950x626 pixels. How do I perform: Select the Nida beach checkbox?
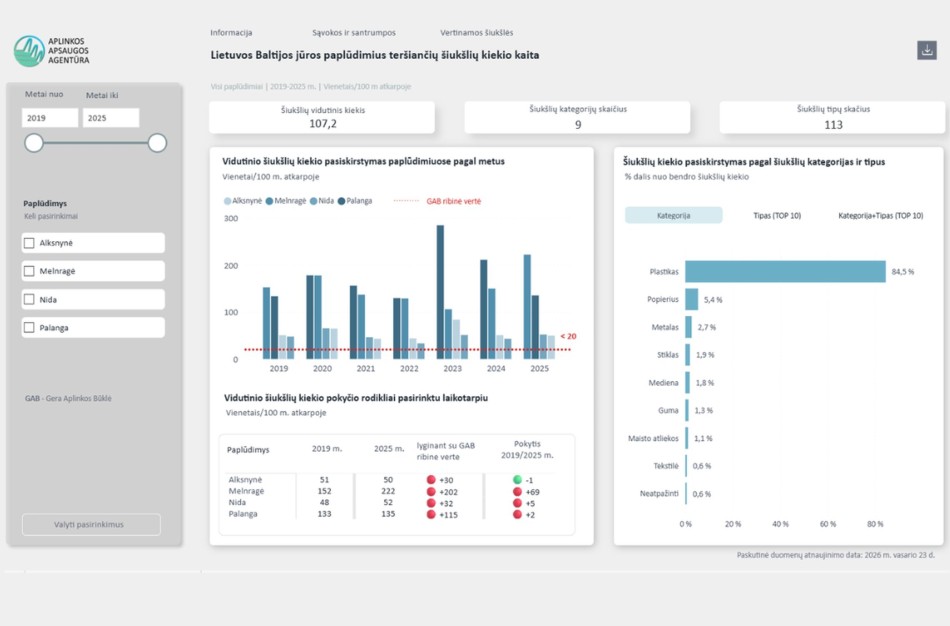(29, 299)
